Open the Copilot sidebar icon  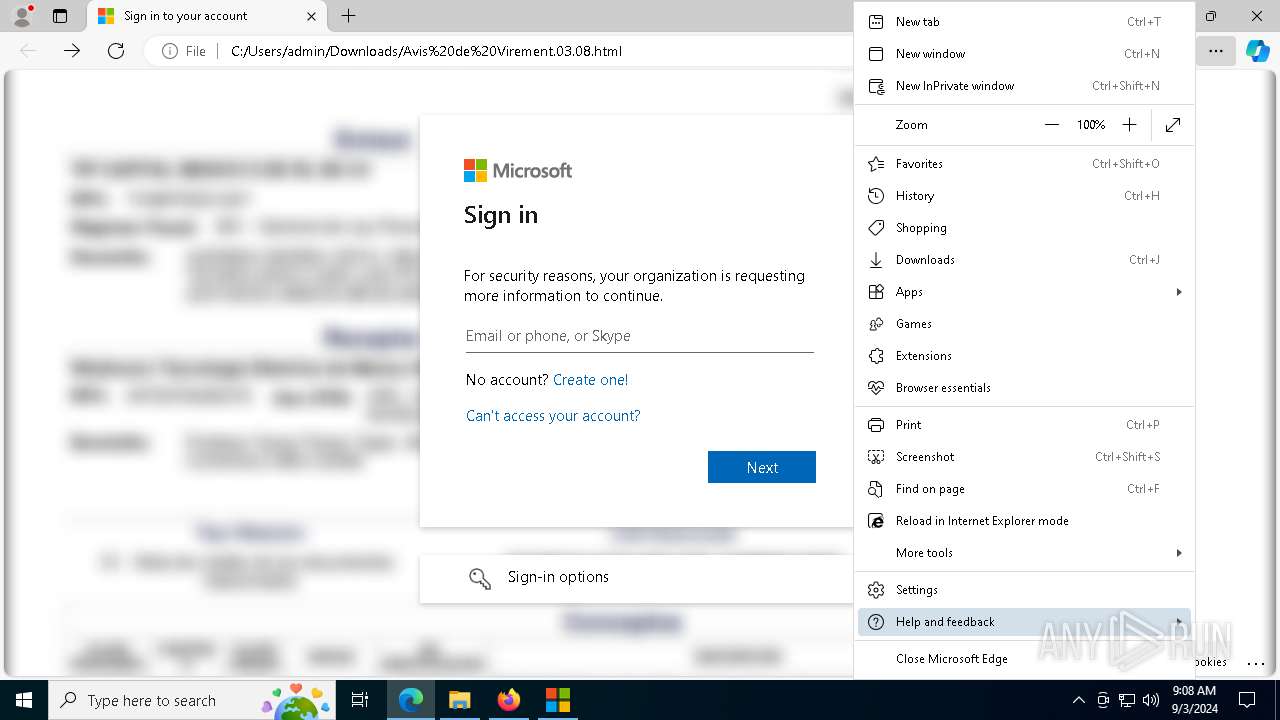tap(1257, 51)
